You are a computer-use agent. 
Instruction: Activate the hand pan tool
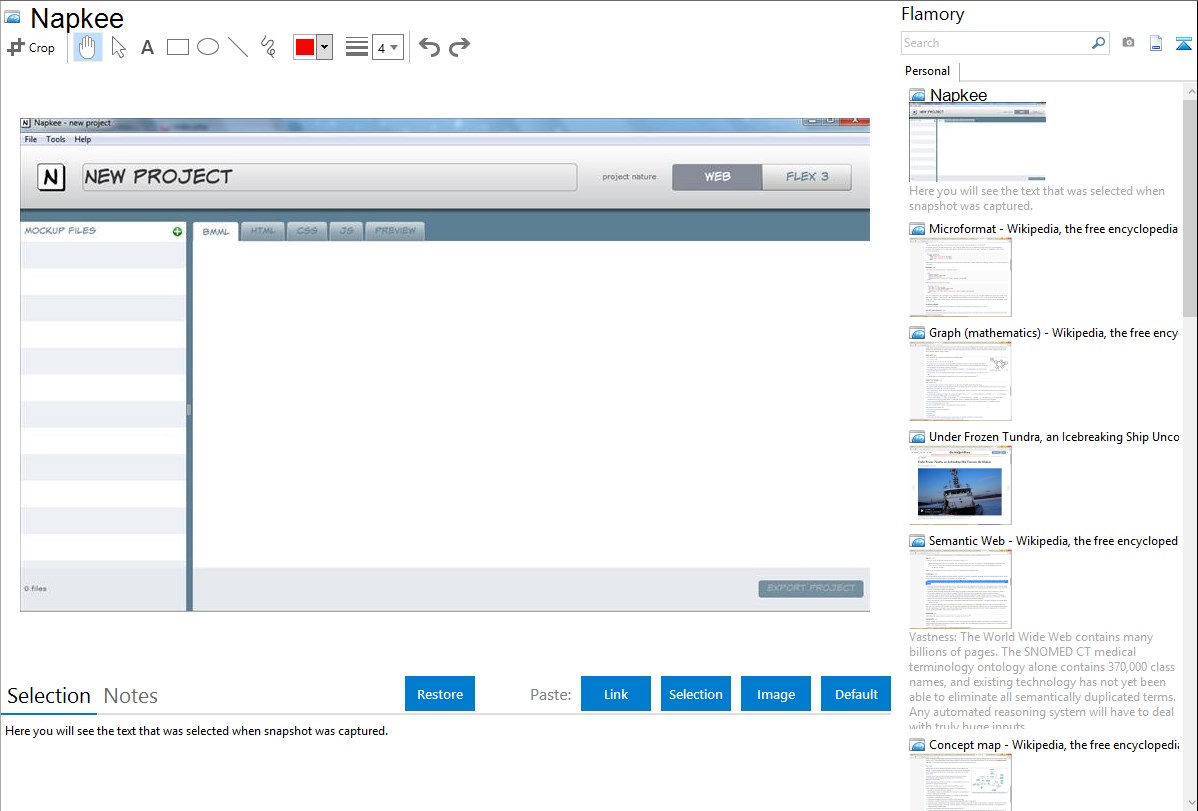pos(87,47)
